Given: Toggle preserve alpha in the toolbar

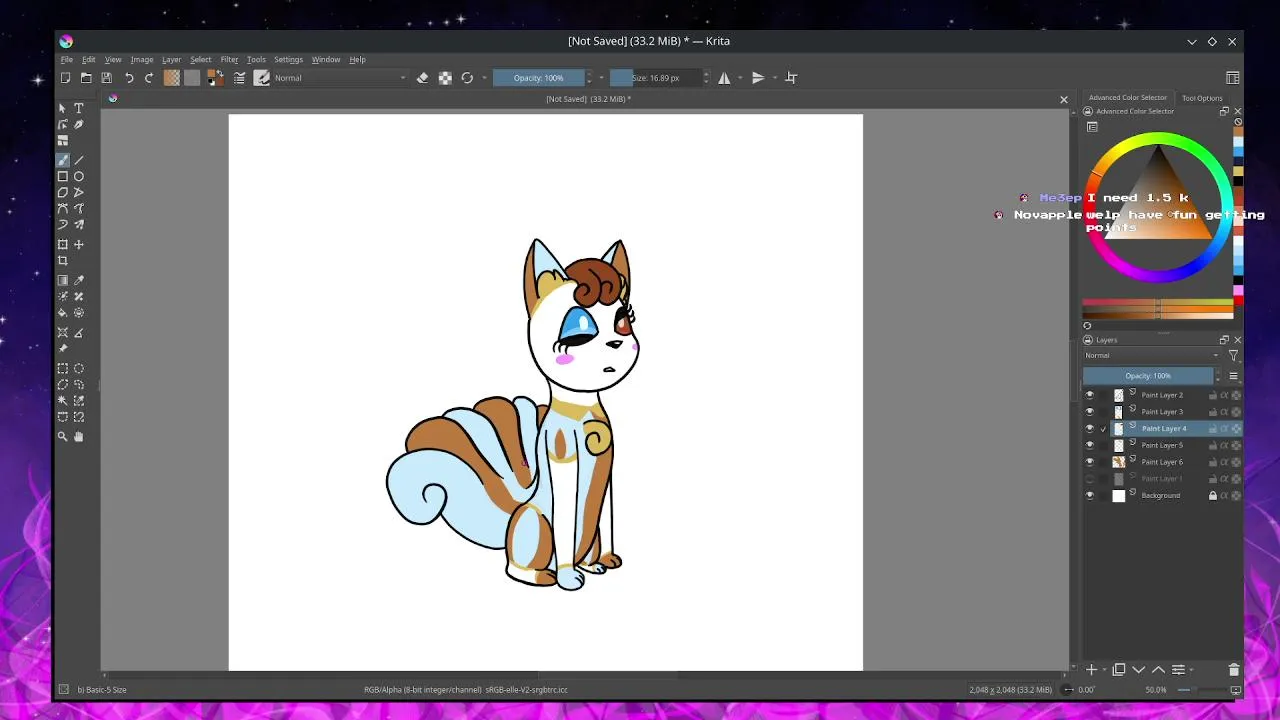Looking at the screenshot, I should 445,78.
